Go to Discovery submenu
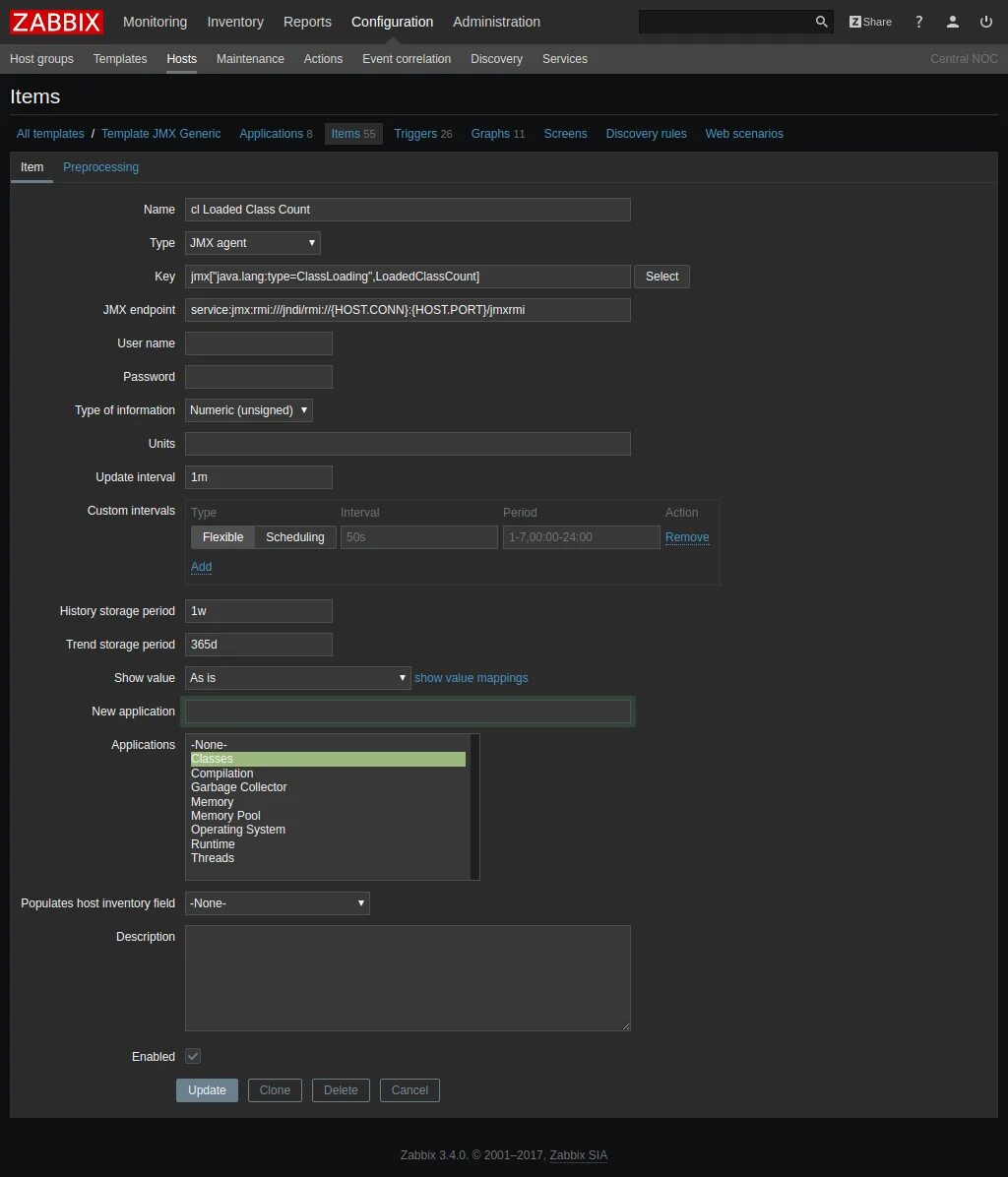Viewport: 1008px width, 1177px height. point(496,58)
